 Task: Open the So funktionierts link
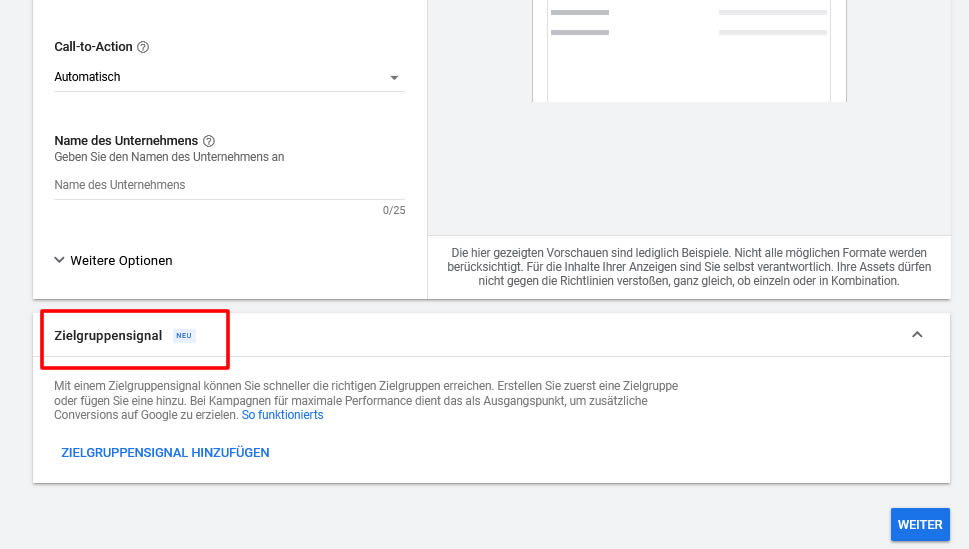282,415
